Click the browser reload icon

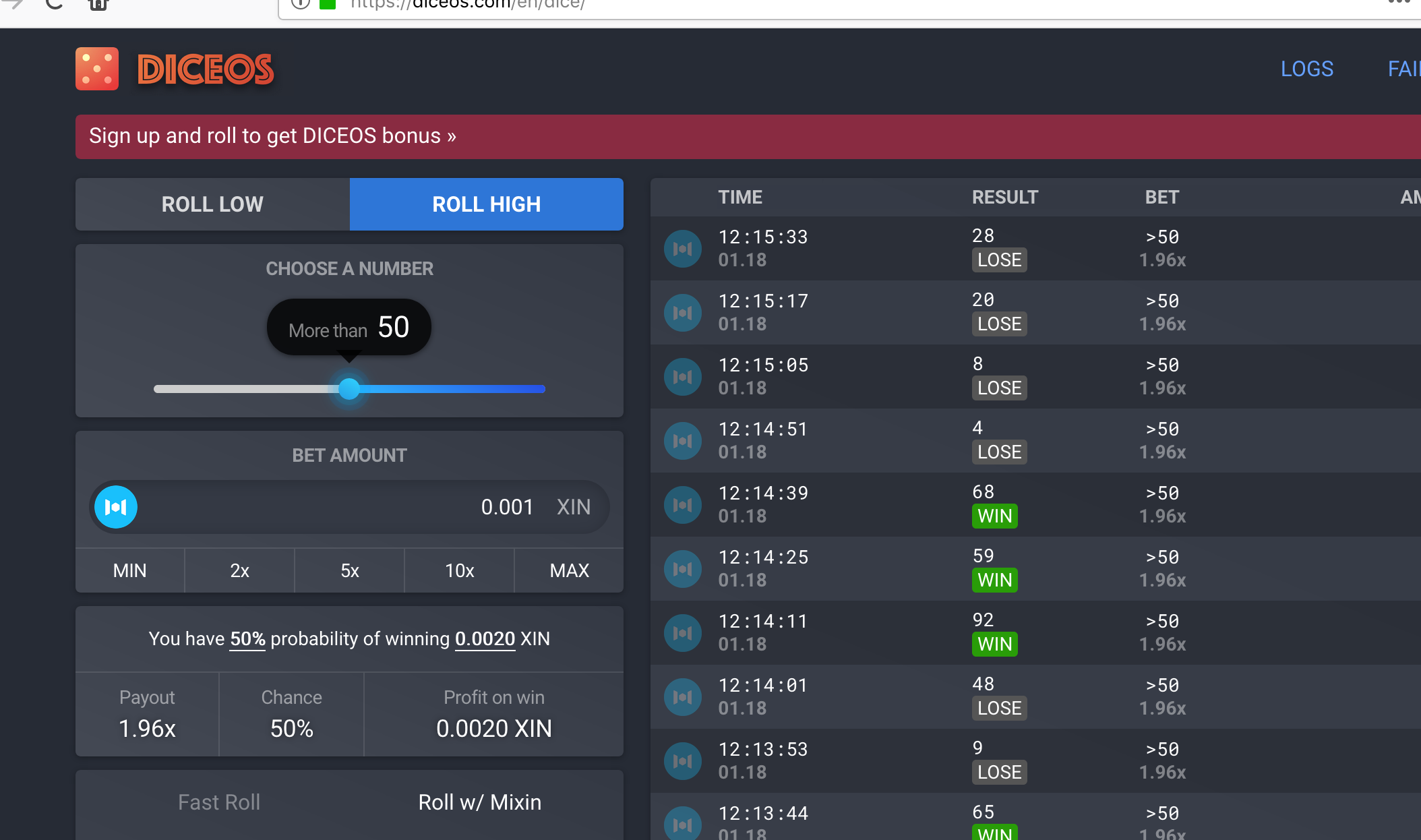coord(55,4)
